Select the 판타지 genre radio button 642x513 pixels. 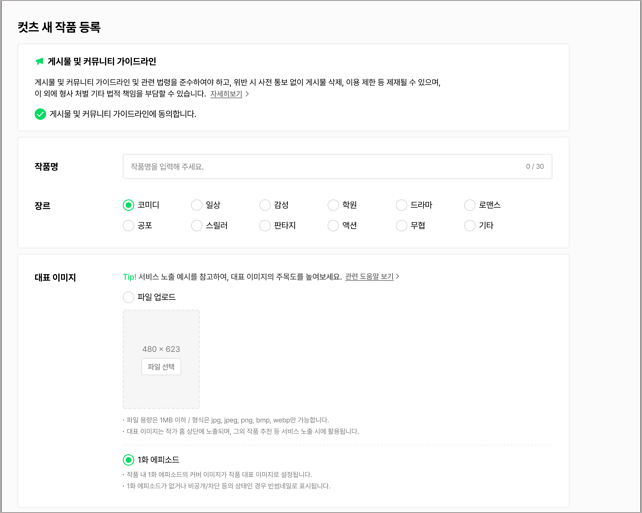click(x=265, y=226)
